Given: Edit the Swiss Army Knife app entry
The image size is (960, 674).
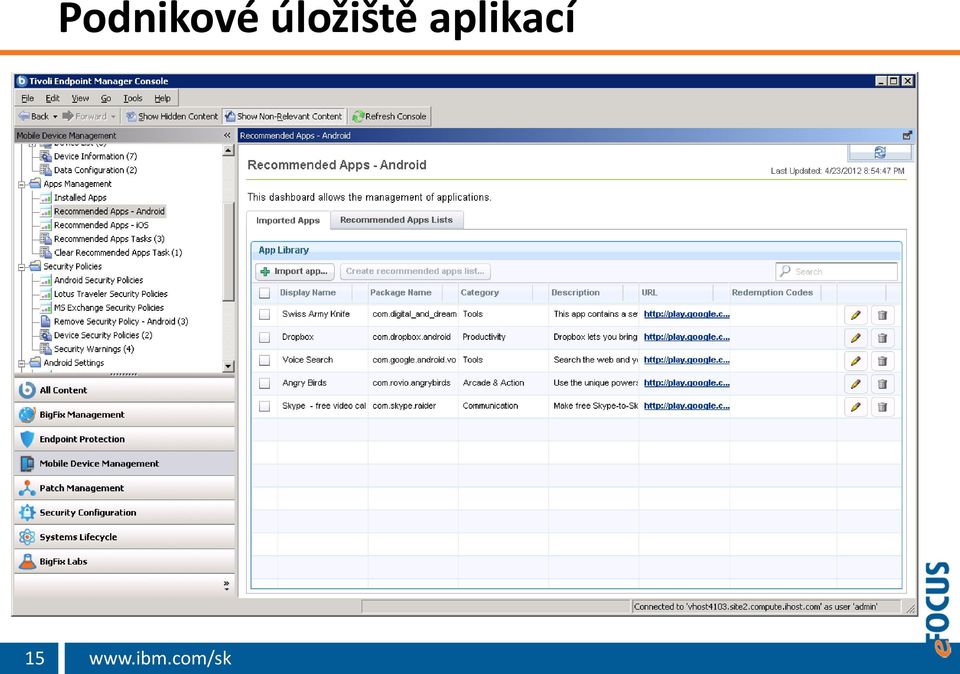Looking at the screenshot, I should (x=855, y=315).
